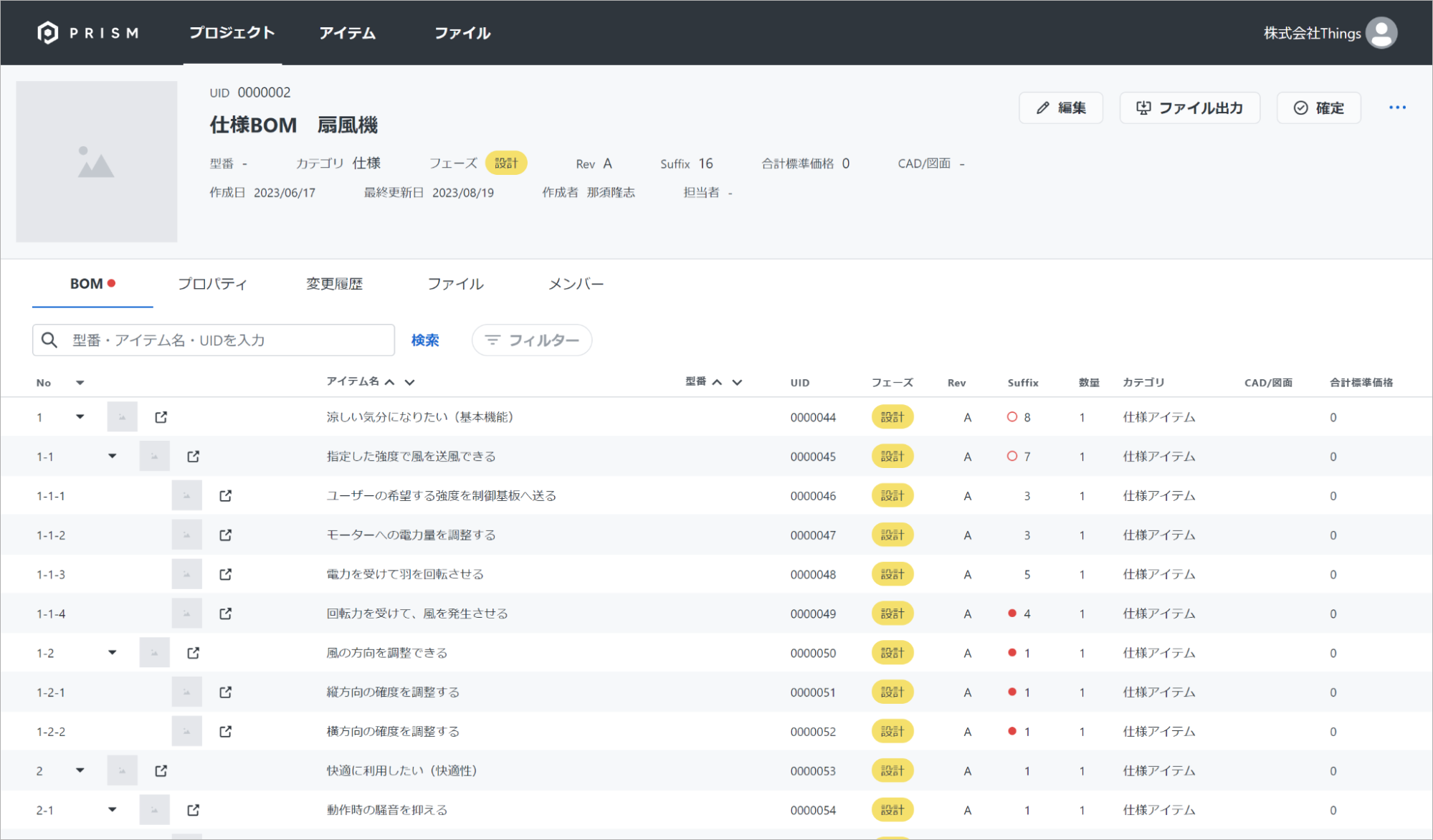Click the magnifier icon in the search bar
The image size is (1433, 840).
[49, 340]
